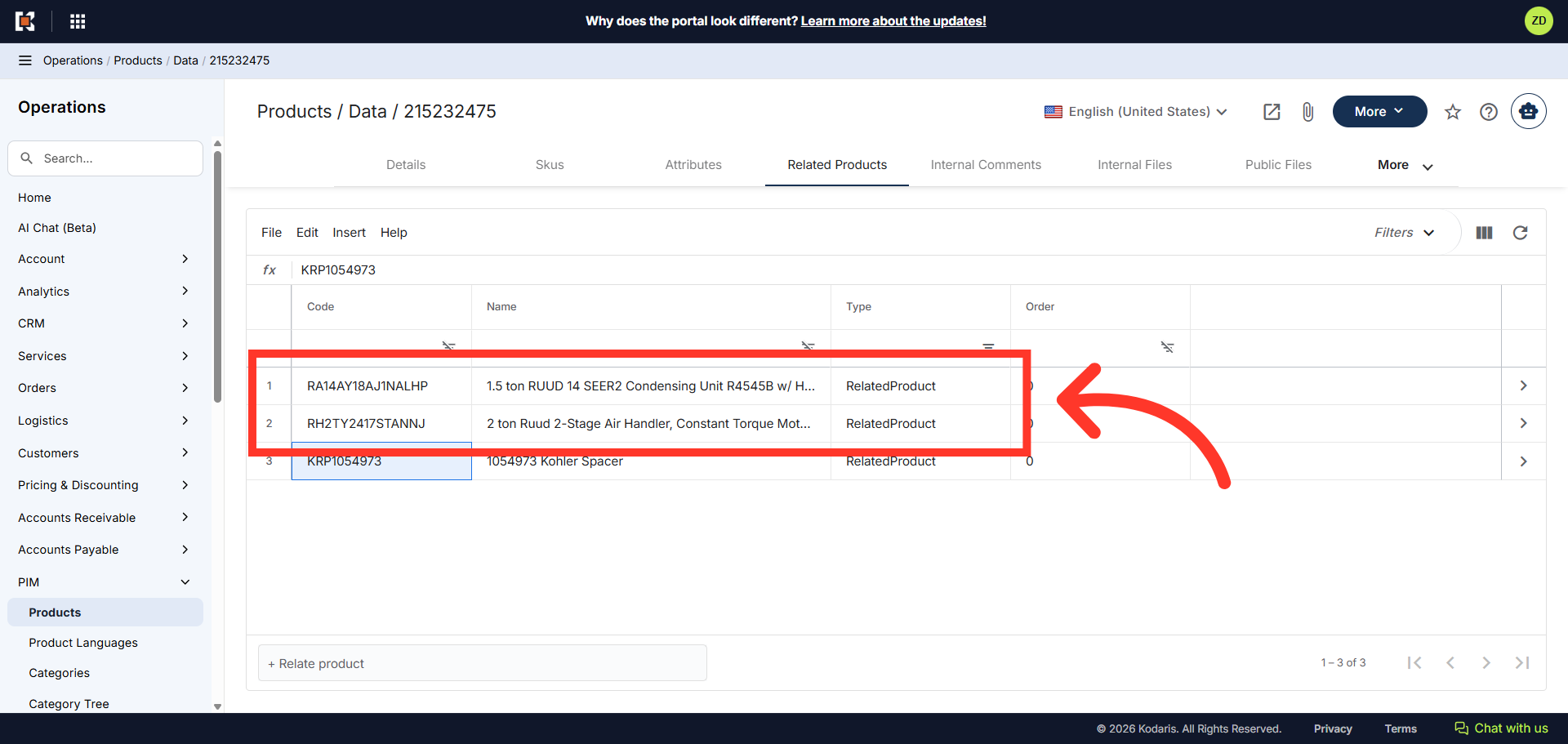
Task: Open the File menu
Action: coord(271,233)
